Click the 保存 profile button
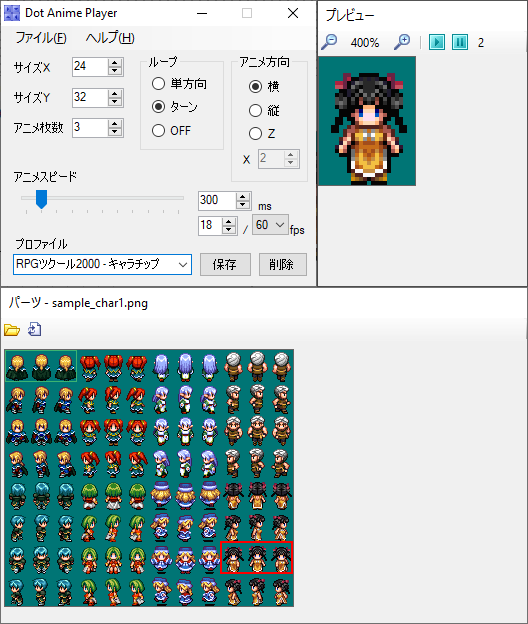 [x=225, y=264]
